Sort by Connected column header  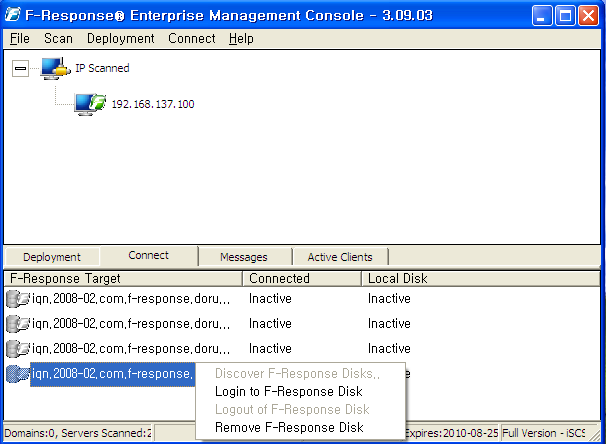(x=302, y=279)
